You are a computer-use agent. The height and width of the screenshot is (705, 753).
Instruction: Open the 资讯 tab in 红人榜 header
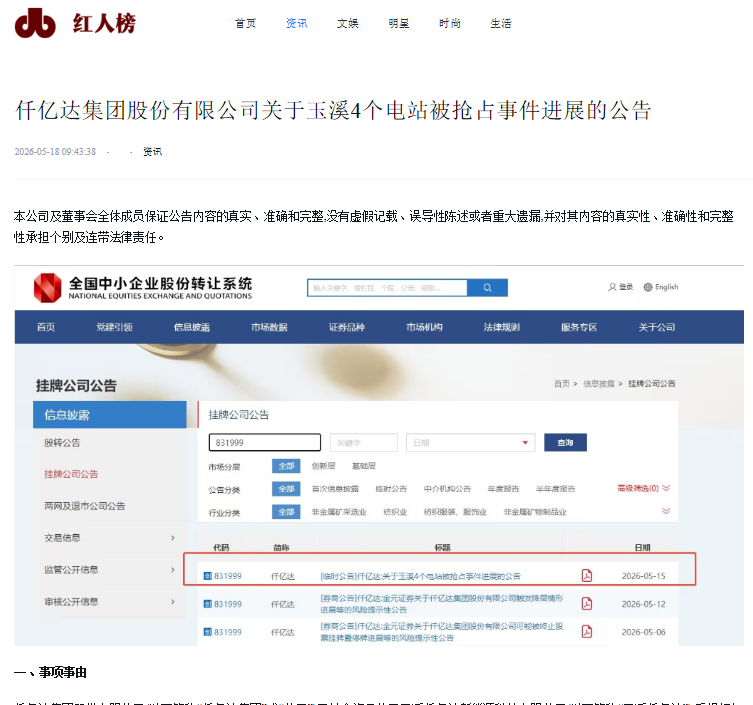296,23
